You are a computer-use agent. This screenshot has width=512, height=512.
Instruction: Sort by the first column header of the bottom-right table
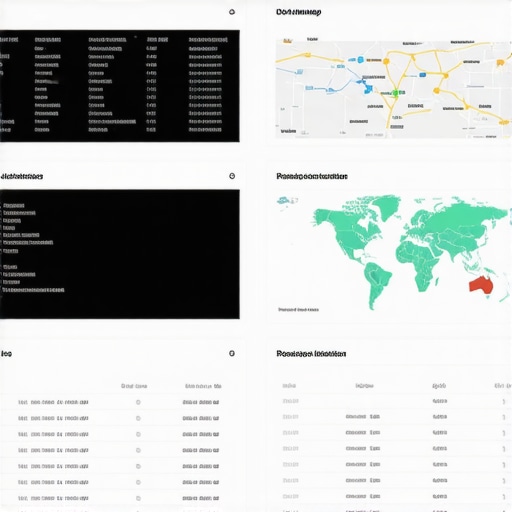point(289,386)
